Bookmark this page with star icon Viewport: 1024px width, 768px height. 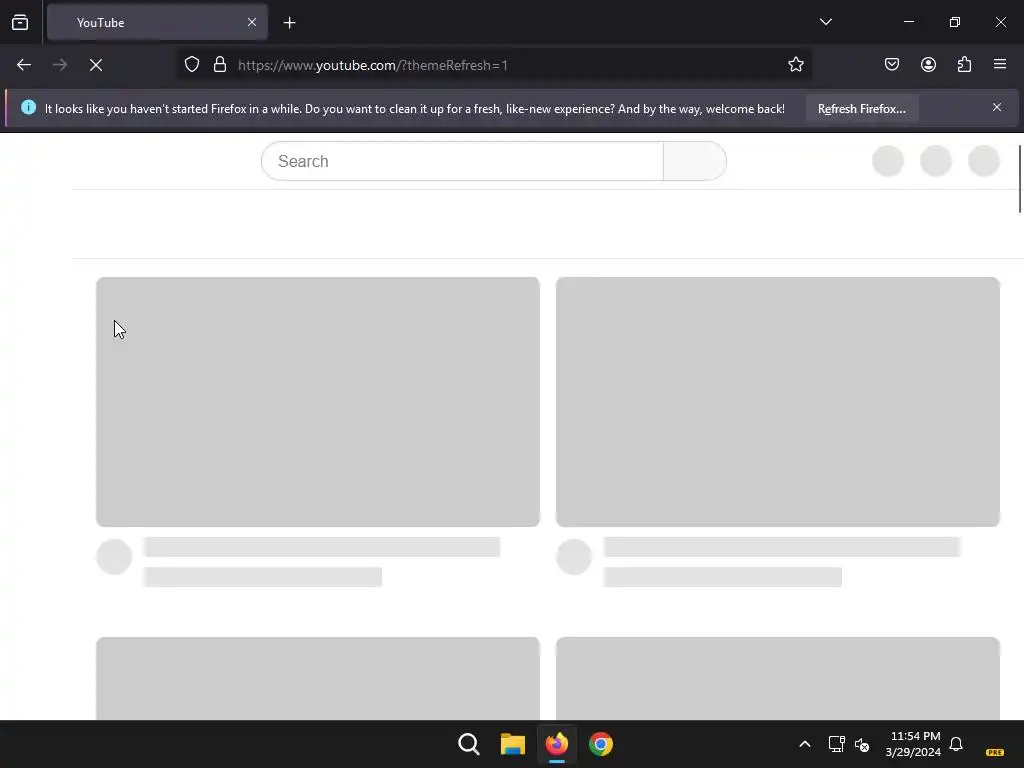(795, 65)
